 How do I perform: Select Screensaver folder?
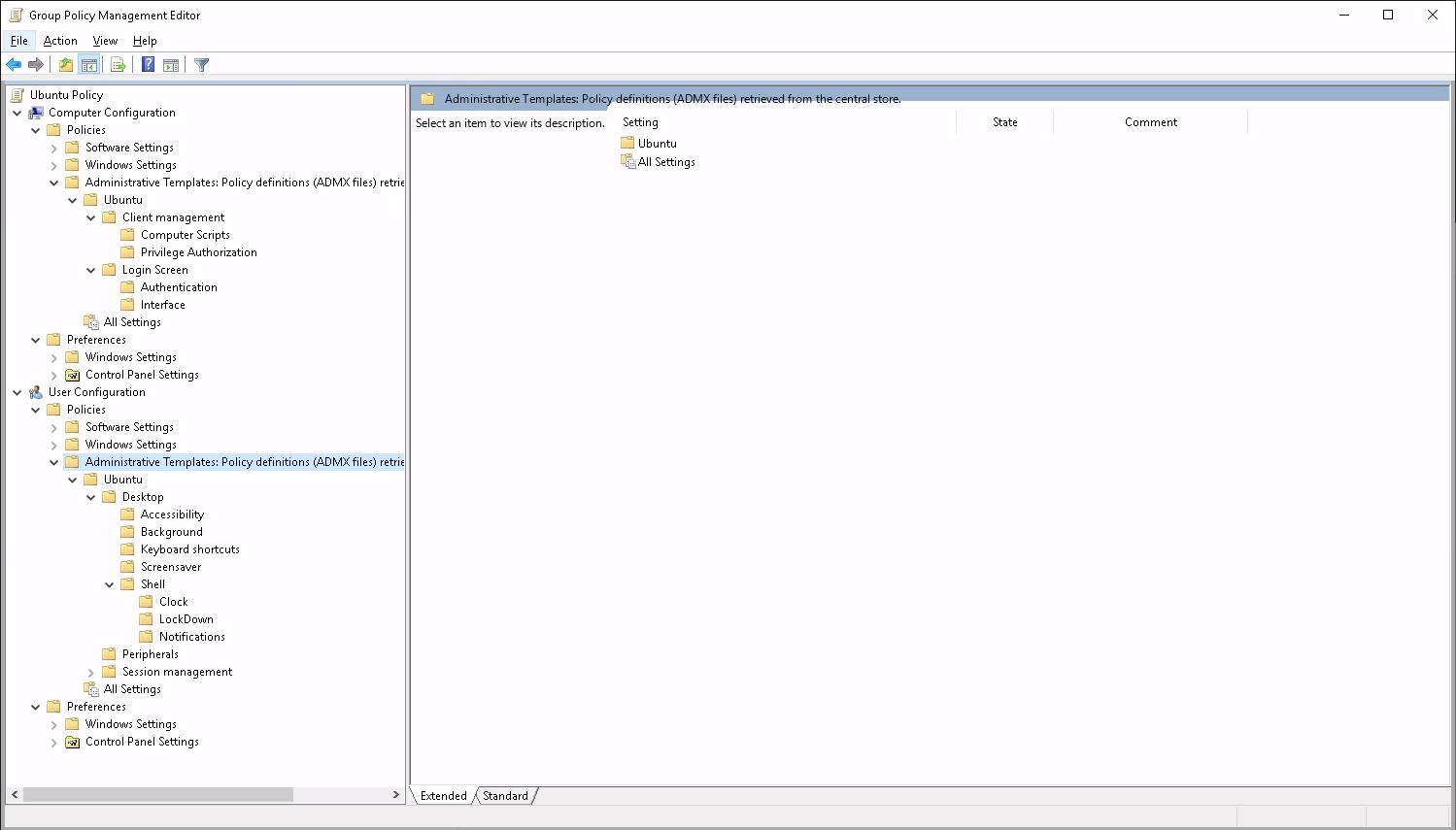(x=171, y=567)
